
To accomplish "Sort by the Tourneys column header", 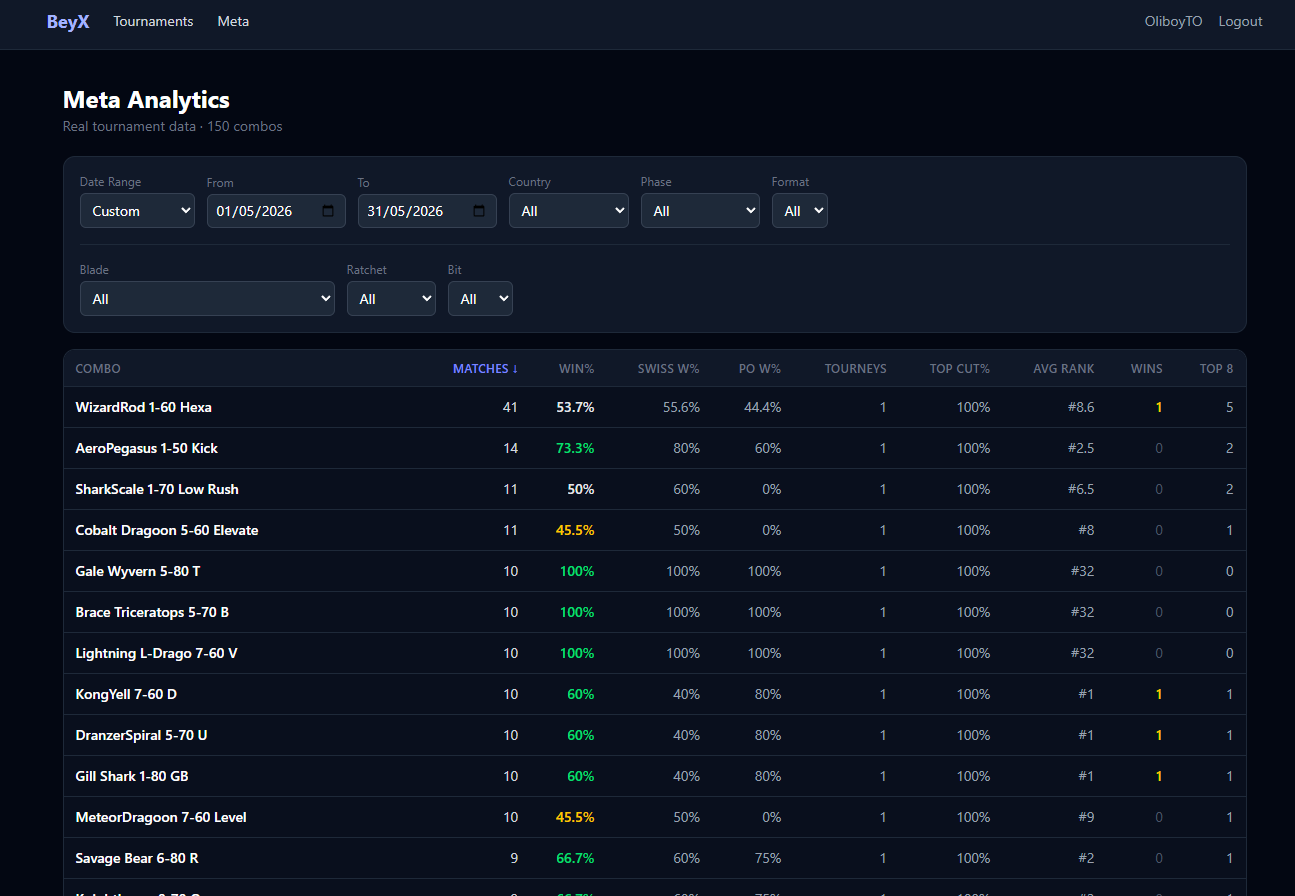I will click(x=855, y=369).
